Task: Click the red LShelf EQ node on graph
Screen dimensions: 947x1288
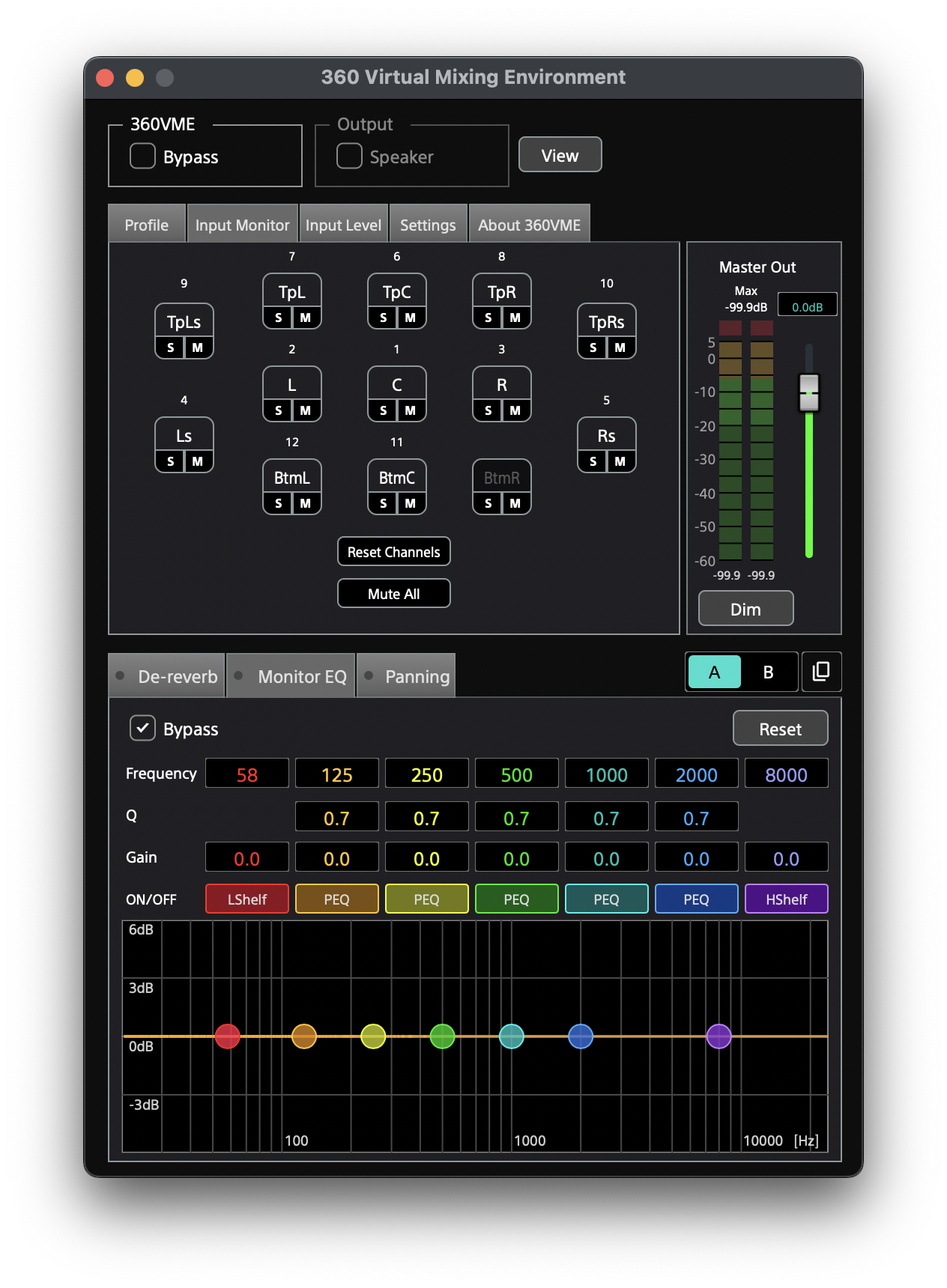Action: 227,1036
